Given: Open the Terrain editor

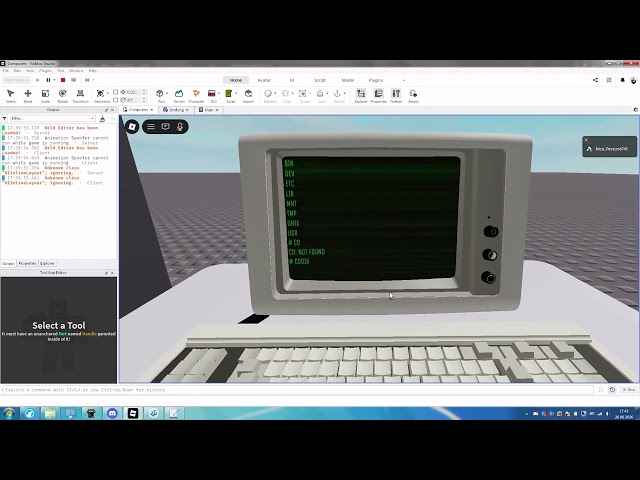Looking at the screenshot, I should (x=179, y=96).
